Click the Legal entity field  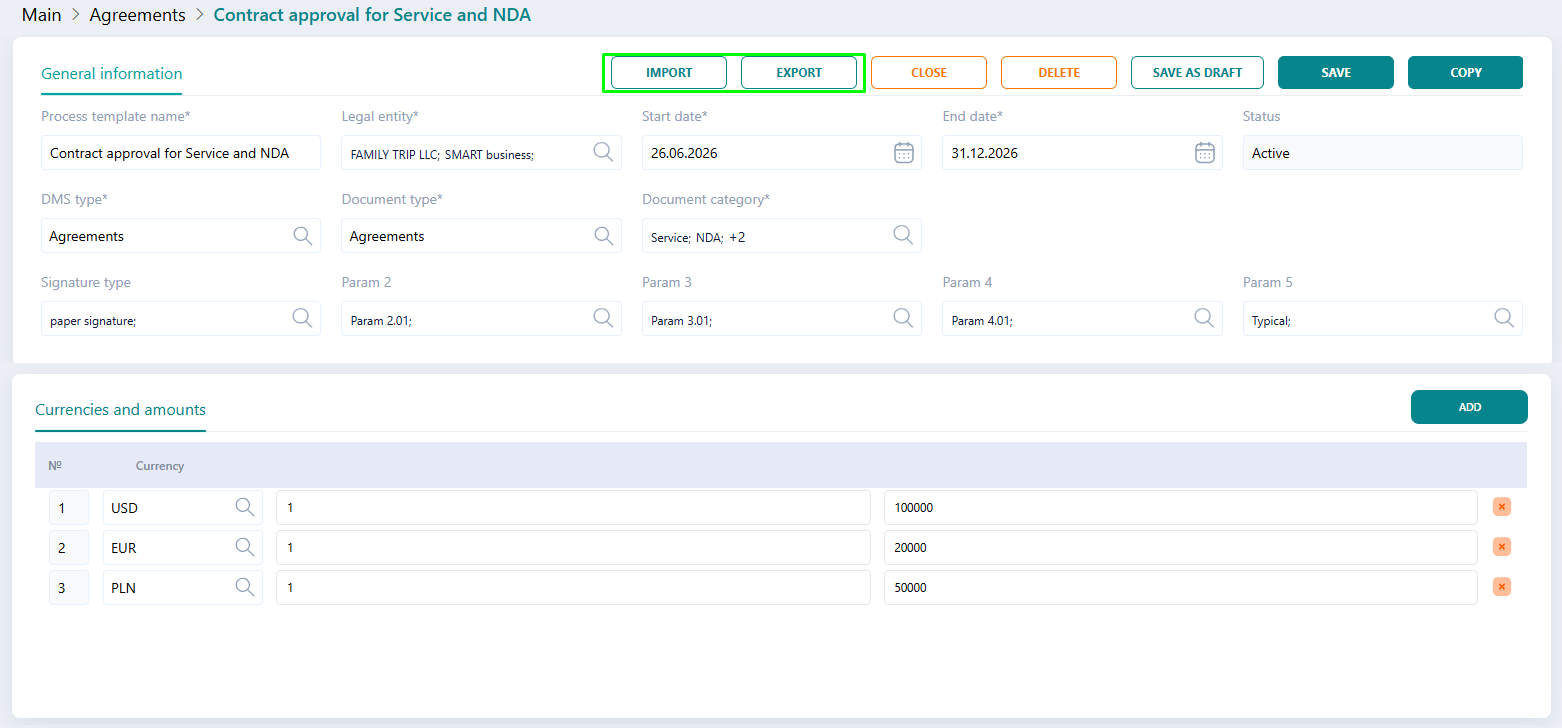coord(481,153)
